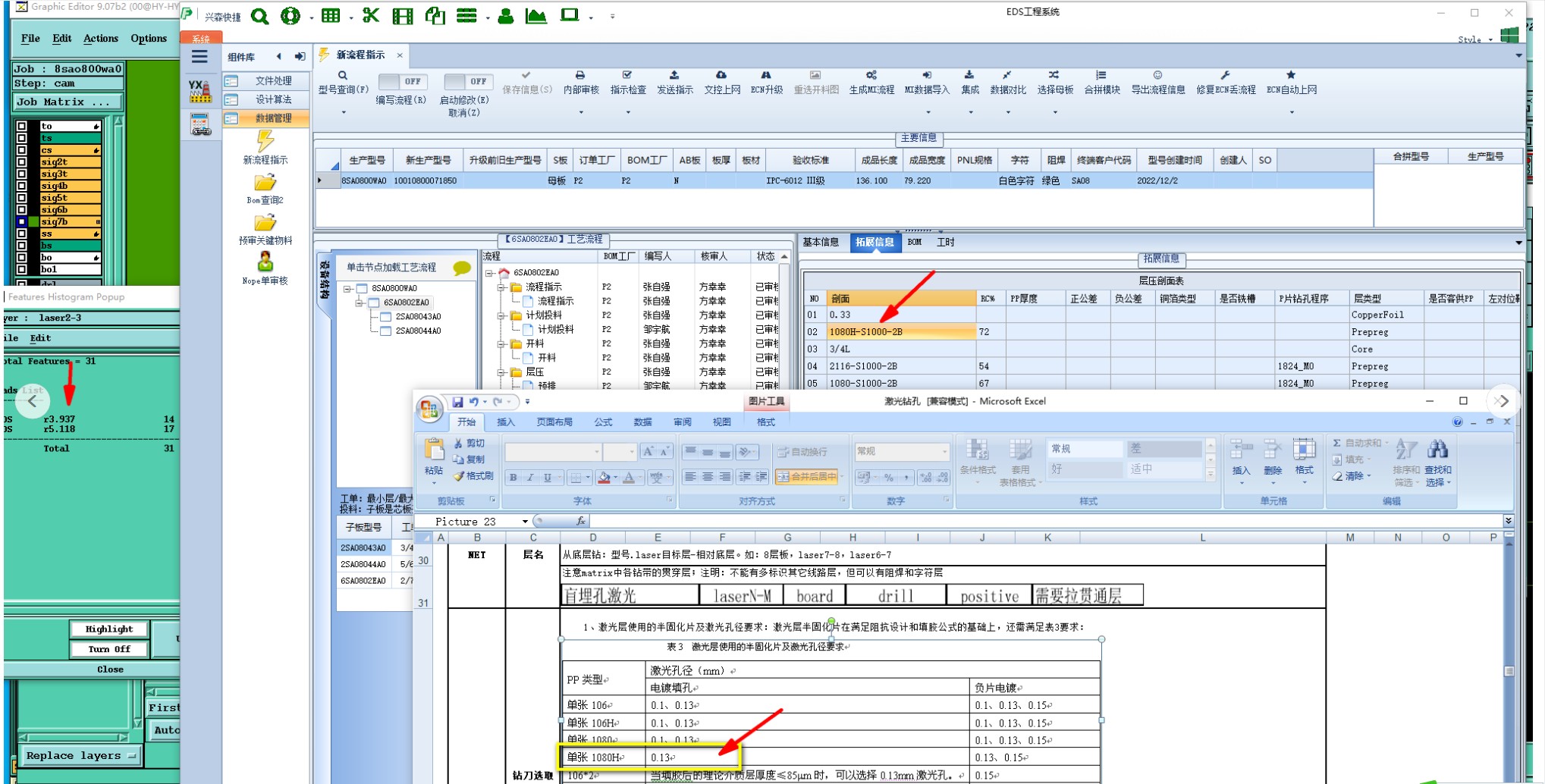Click 集成 download icon

(969, 76)
